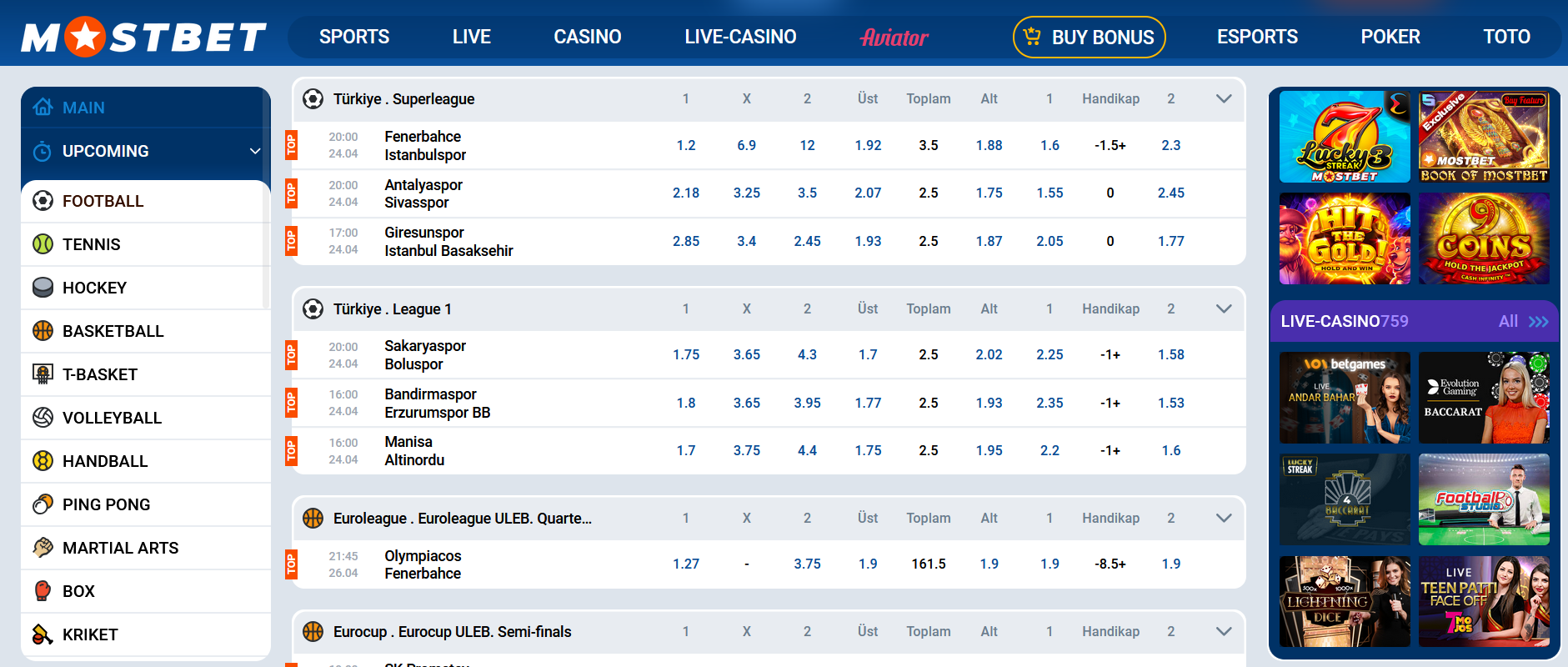The height and width of the screenshot is (667, 1568).
Task: Select the tennis ball icon
Action: (43, 244)
